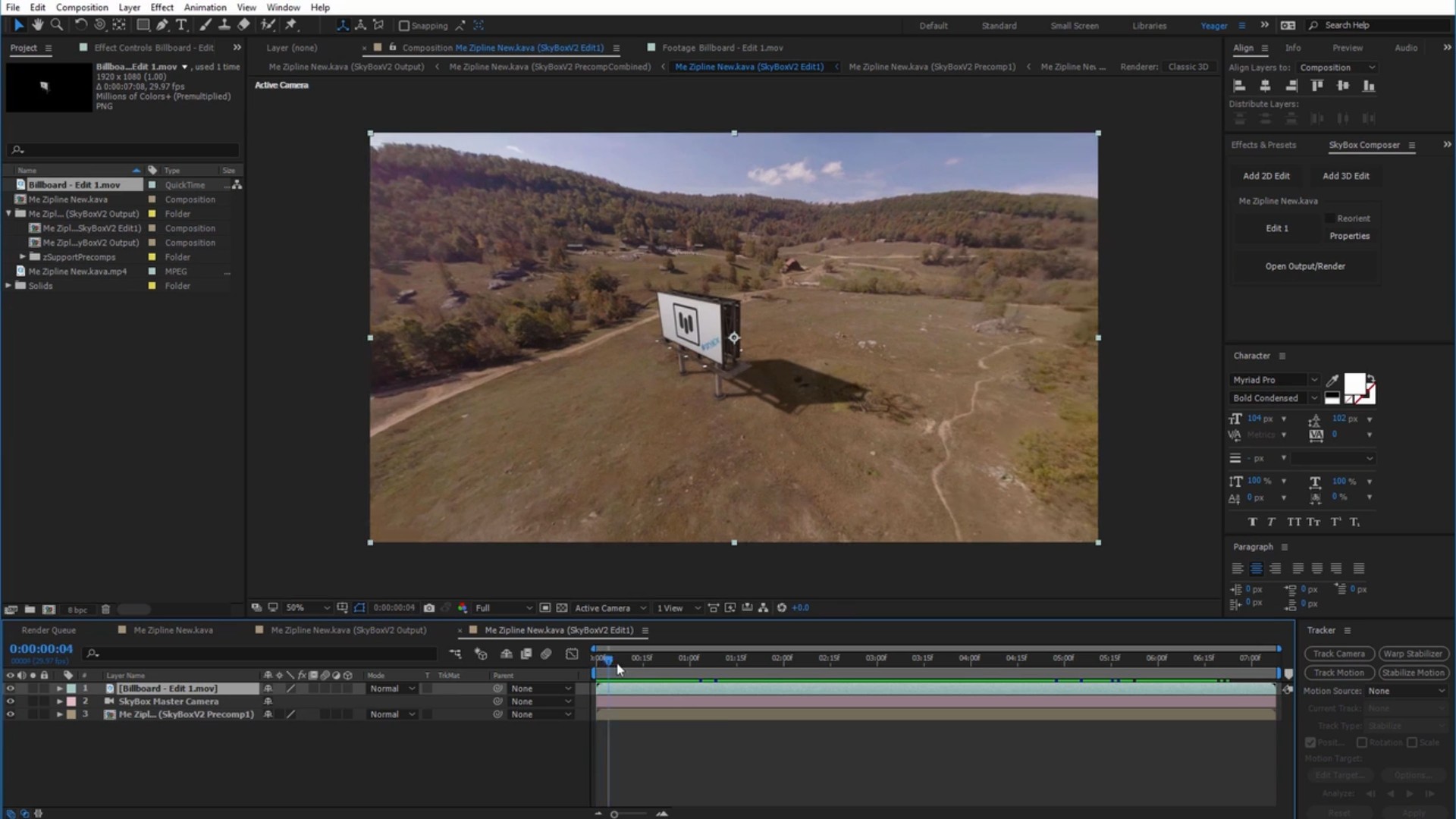Select the Zoom tool

pos(57,25)
